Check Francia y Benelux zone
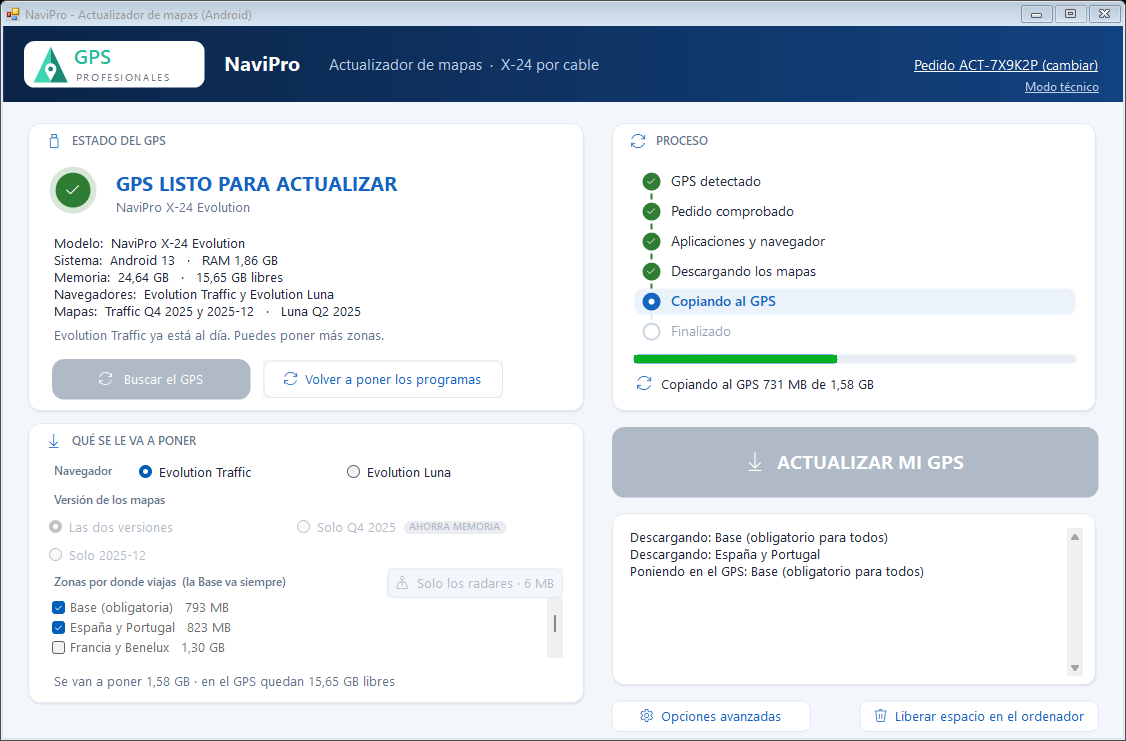The height and width of the screenshot is (741, 1126). point(59,648)
